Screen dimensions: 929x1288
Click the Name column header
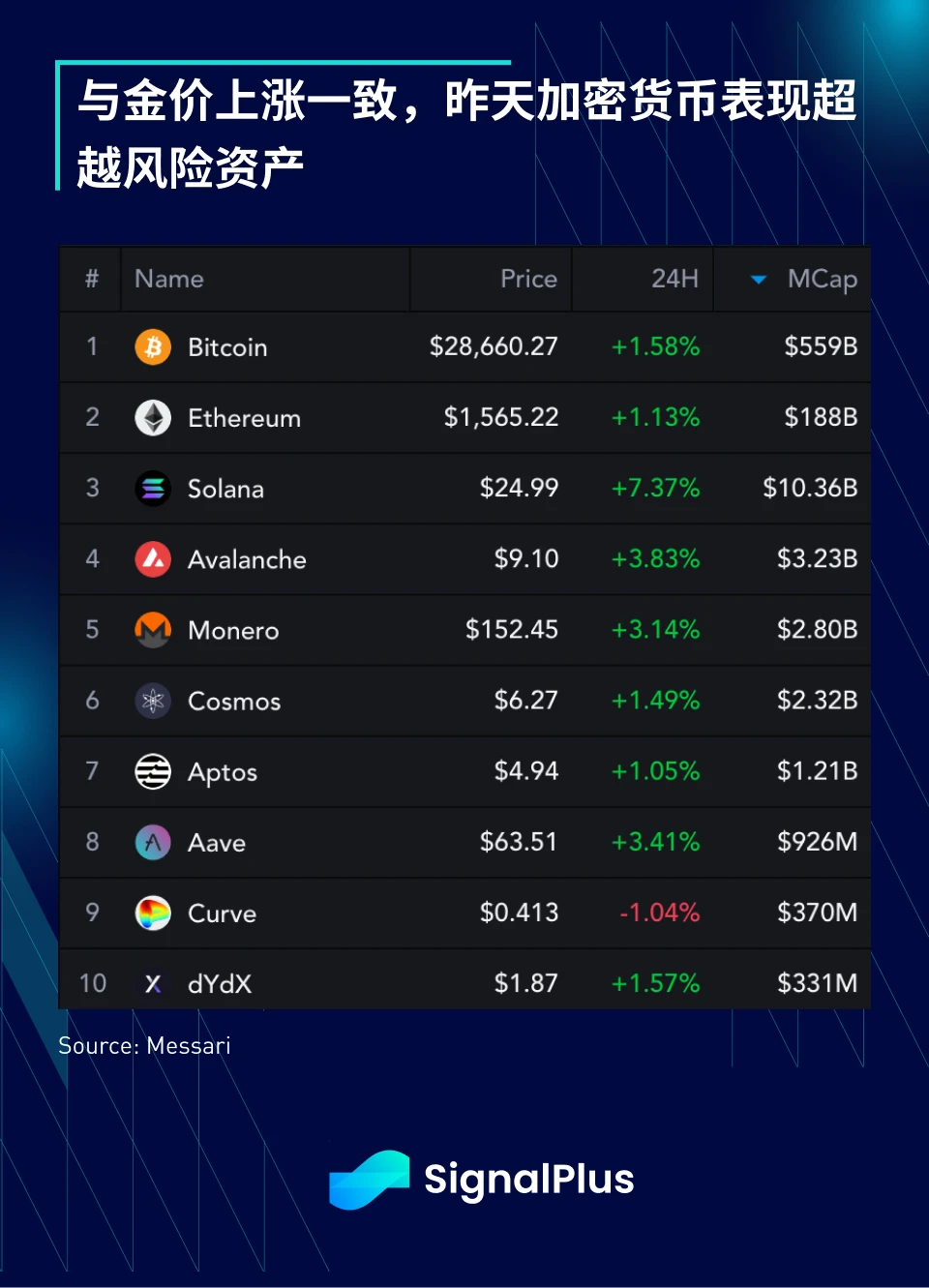[169, 279]
